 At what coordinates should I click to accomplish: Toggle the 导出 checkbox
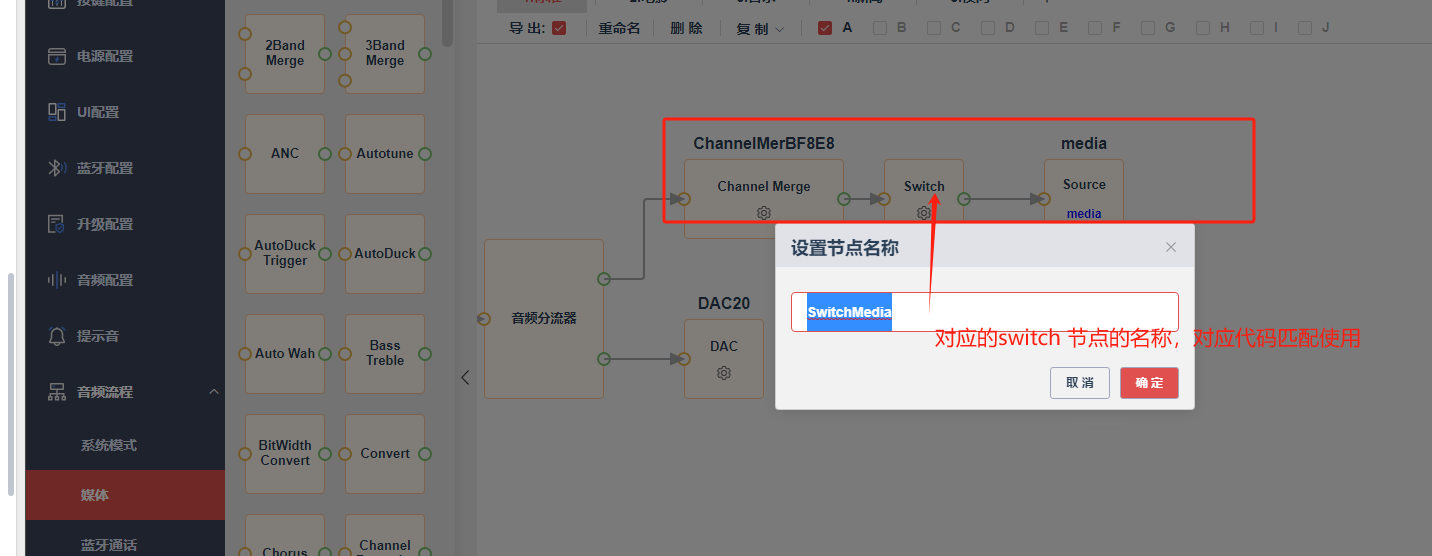(x=559, y=28)
